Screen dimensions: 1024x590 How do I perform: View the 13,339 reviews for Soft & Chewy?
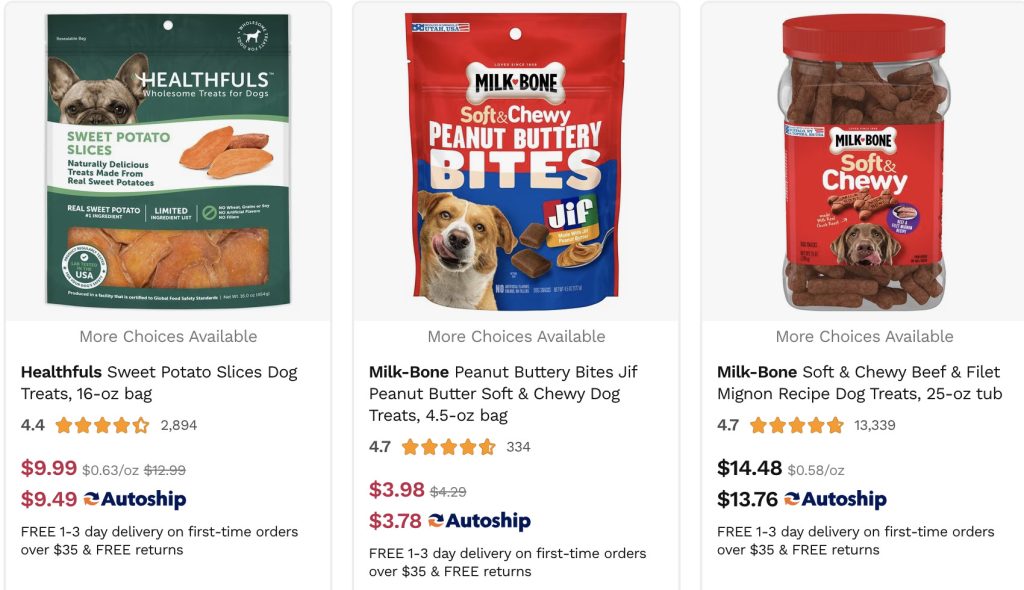pyautogui.click(x=875, y=425)
